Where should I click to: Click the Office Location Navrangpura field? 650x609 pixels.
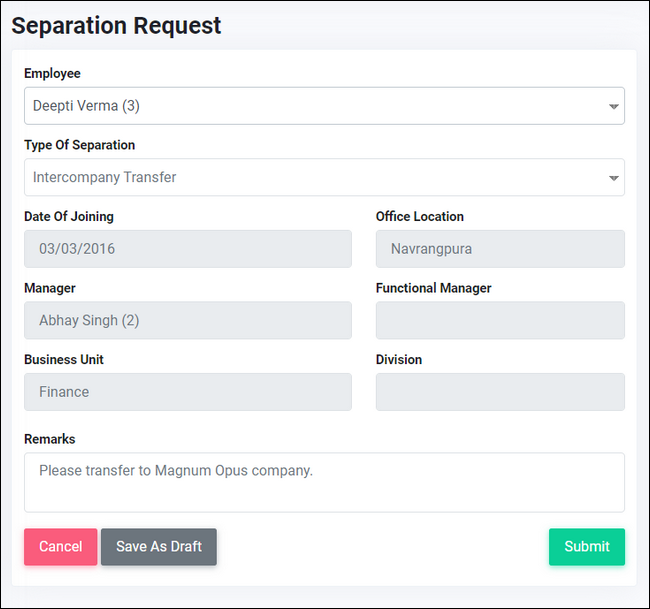click(x=500, y=249)
